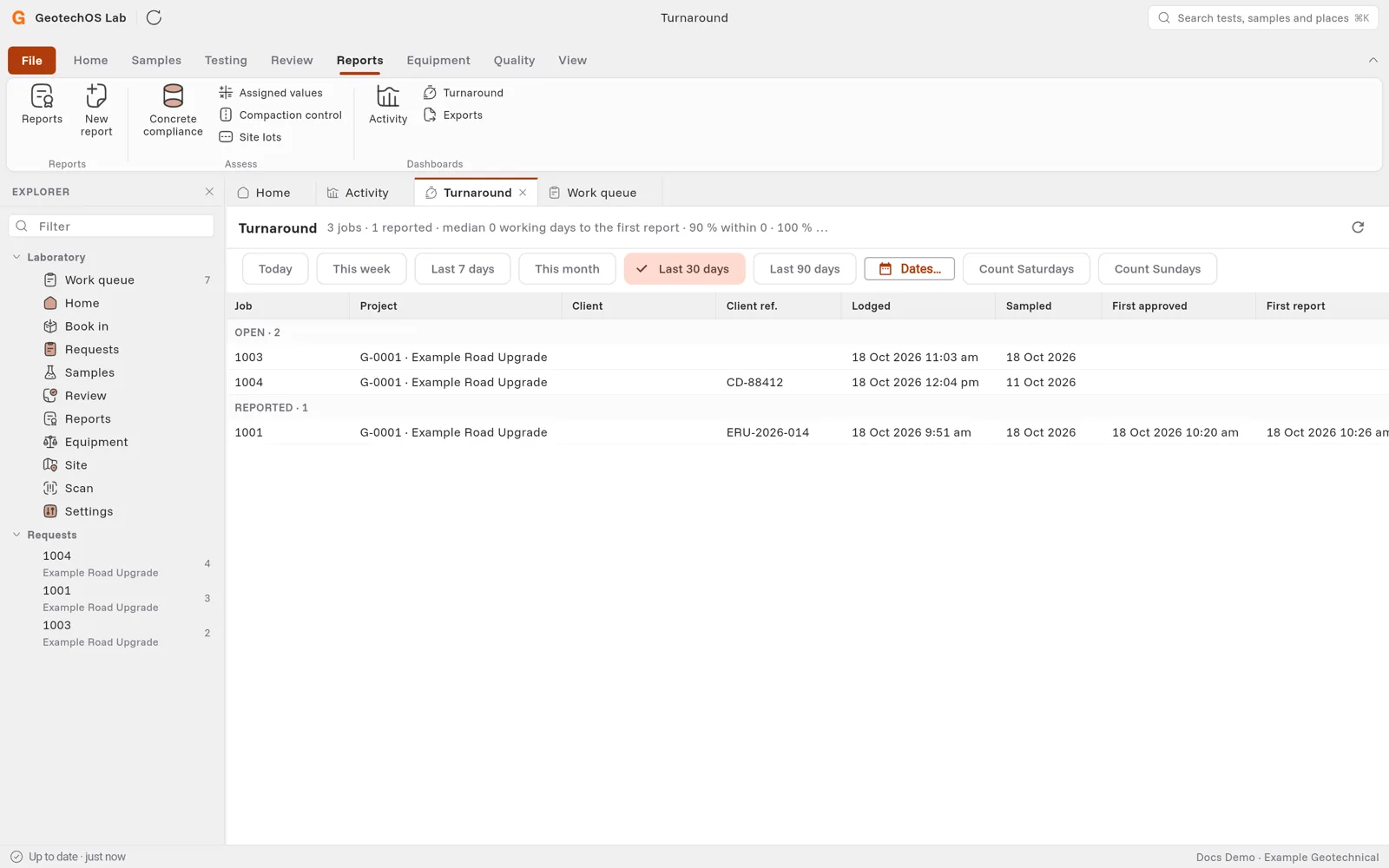Toggle the Last 7 days filter
This screenshot has width=1389, height=868.
click(463, 269)
